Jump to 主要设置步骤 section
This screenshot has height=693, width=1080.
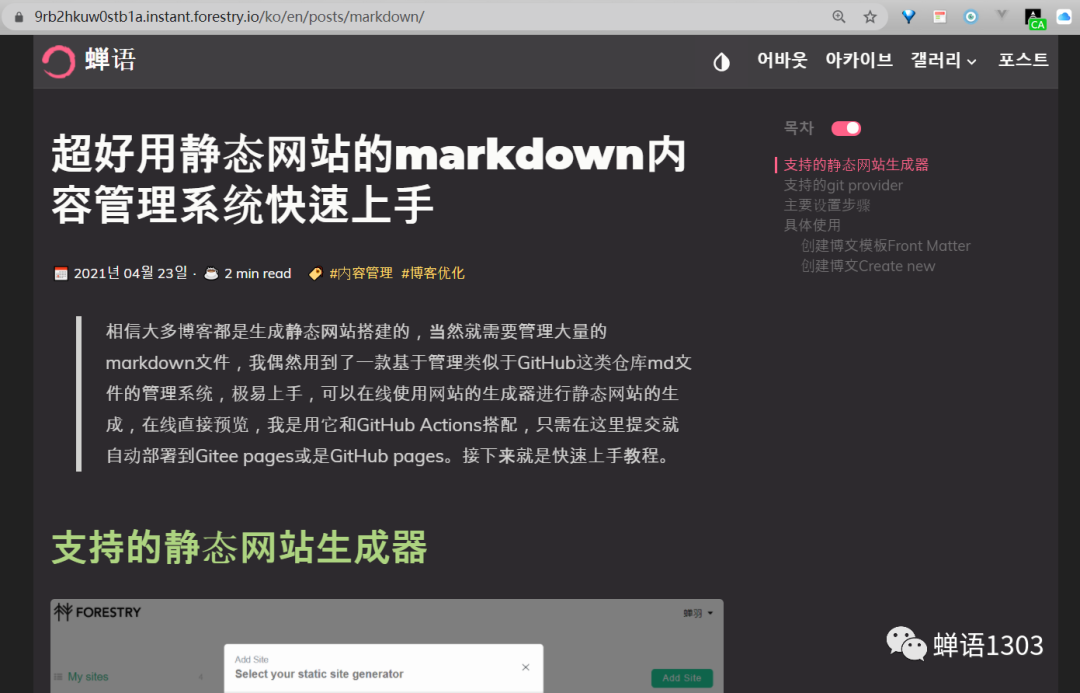tap(827, 205)
